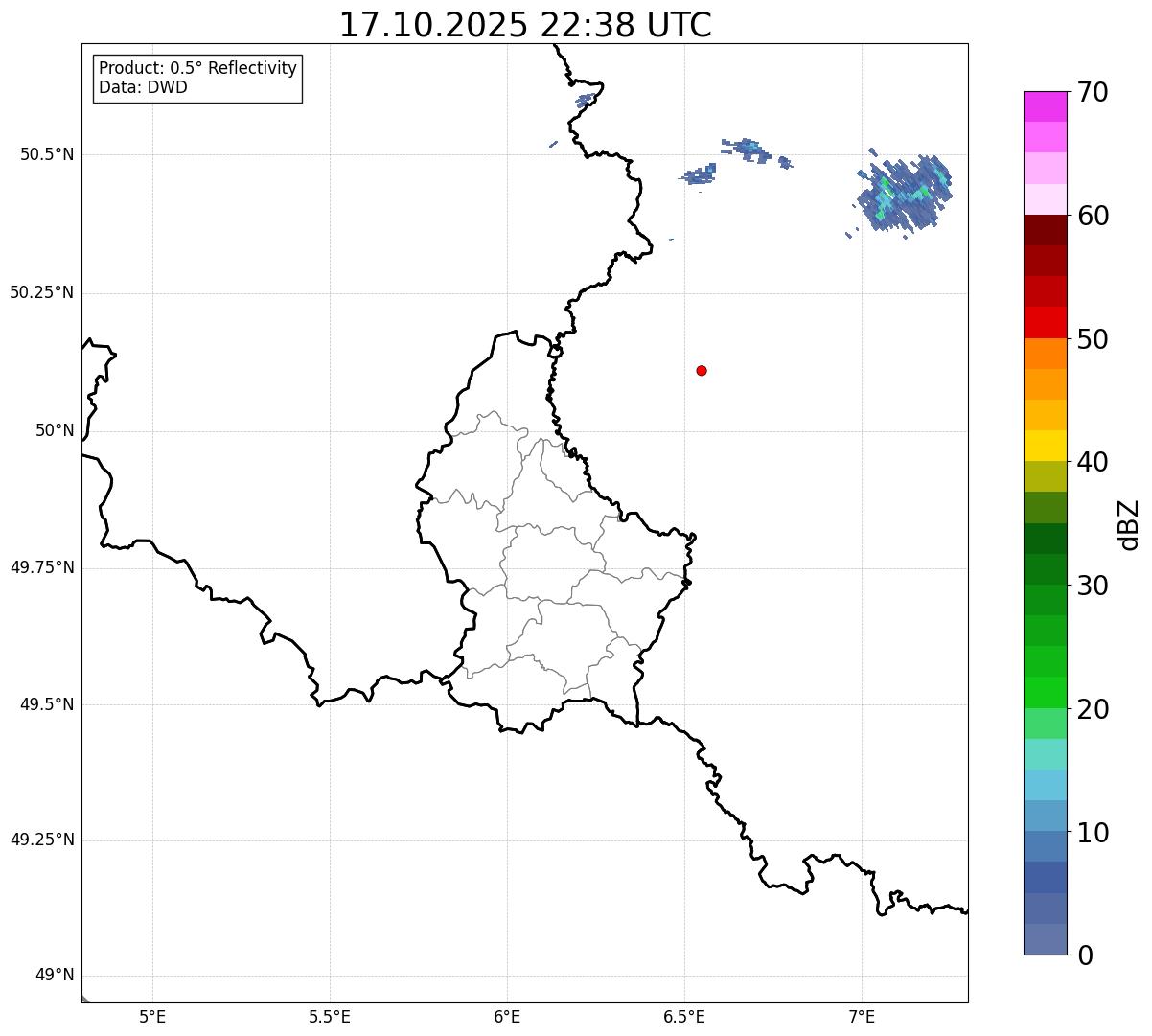Click the 5.5°E longitude label
This screenshot has width=1152, height=1036.
click(x=330, y=1016)
